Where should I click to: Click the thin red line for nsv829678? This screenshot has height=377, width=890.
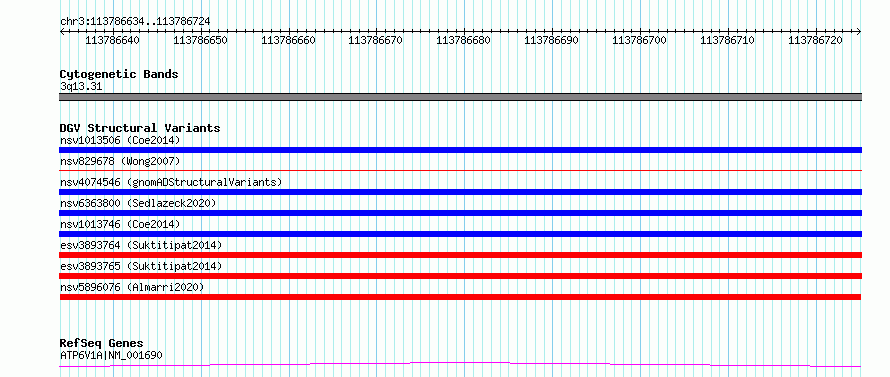click(x=460, y=170)
